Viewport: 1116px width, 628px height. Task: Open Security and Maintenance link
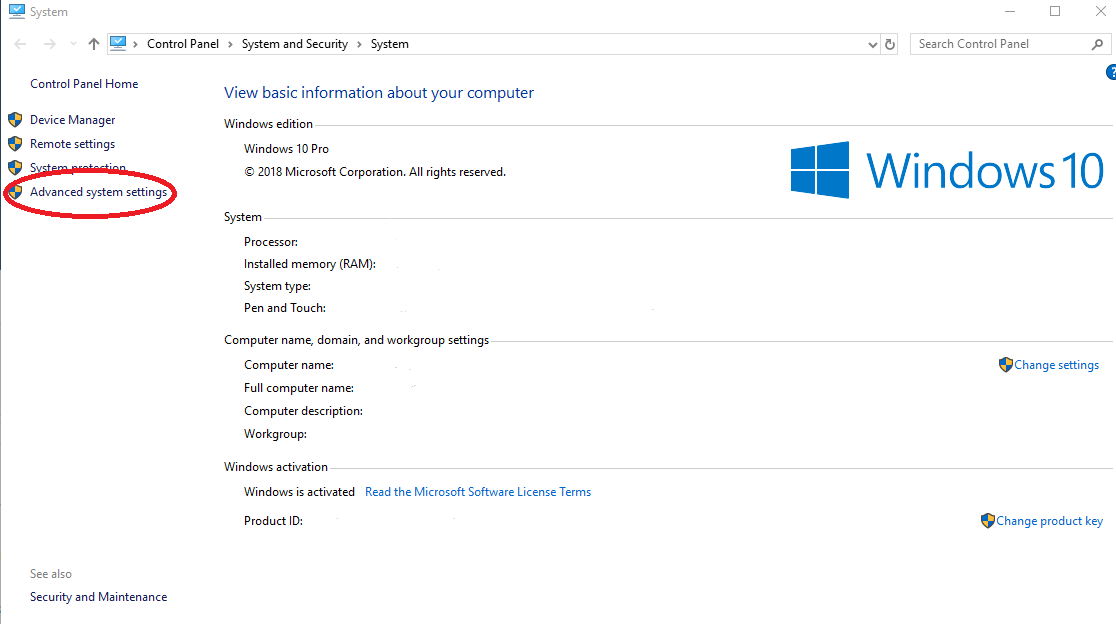tap(98, 597)
